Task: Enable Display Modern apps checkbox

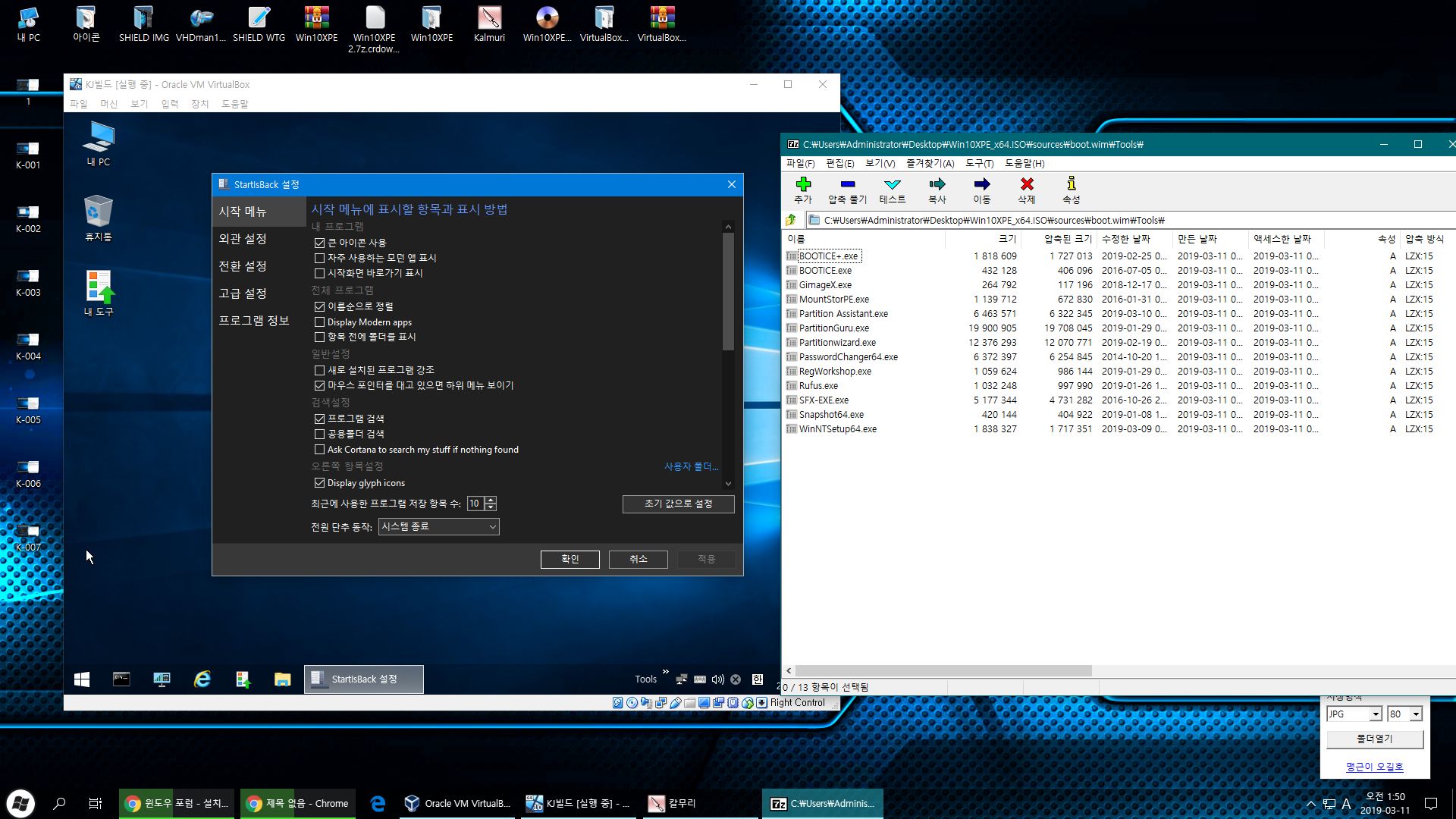Action: coord(319,322)
